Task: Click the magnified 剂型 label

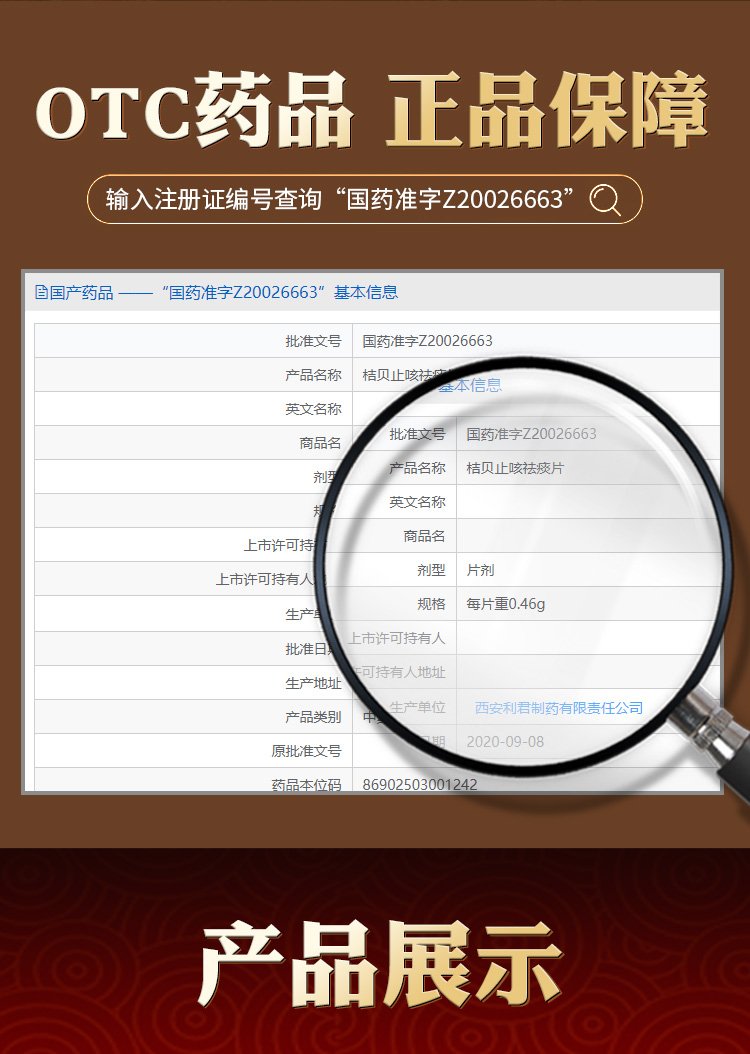Action: tap(431, 570)
